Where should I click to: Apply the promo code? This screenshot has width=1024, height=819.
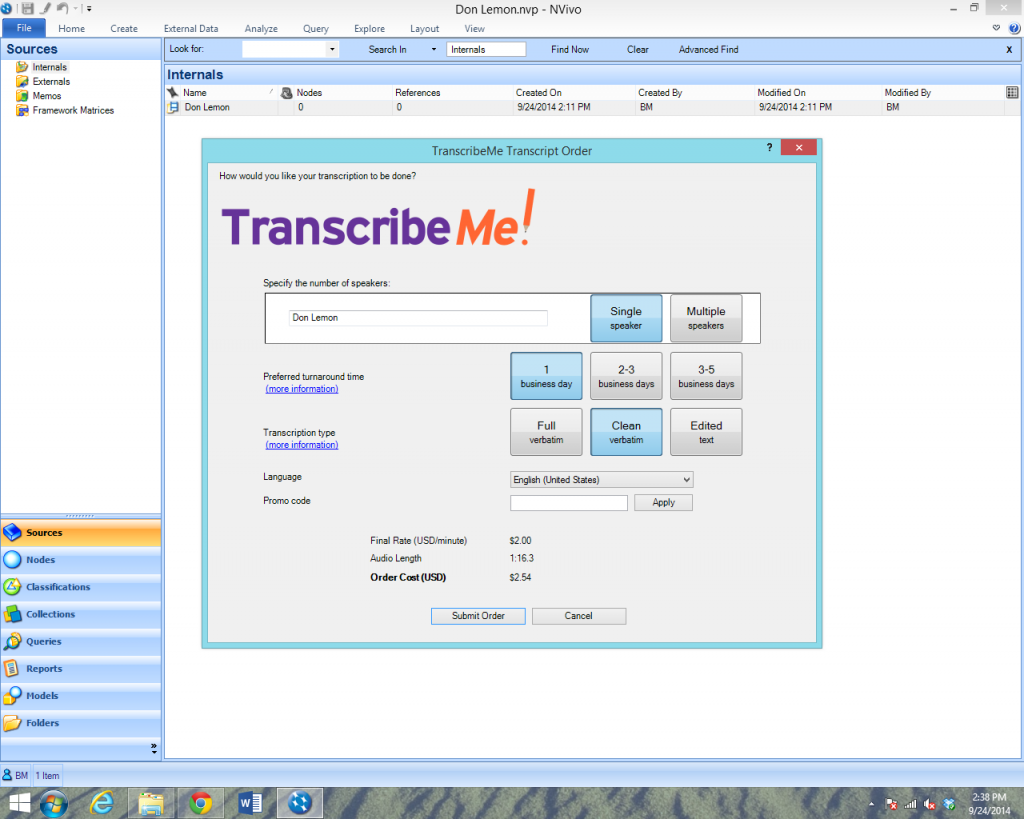pos(664,502)
